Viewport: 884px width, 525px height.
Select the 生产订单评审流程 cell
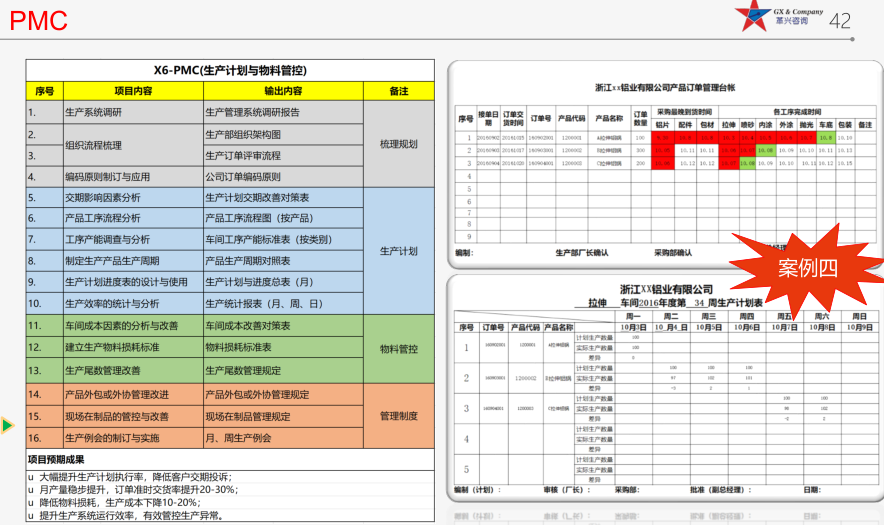click(283, 155)
